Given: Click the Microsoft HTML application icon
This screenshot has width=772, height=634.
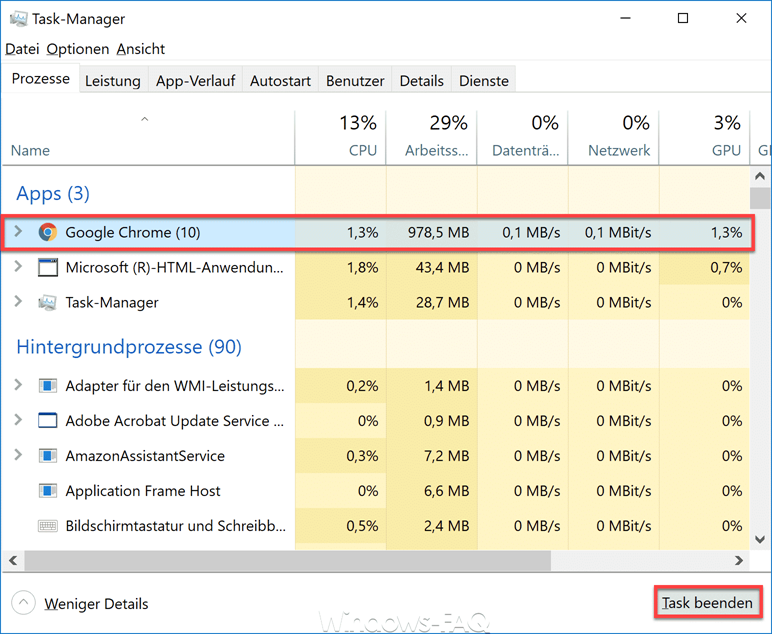Looking at the screenshot, I should click(48, 267).
